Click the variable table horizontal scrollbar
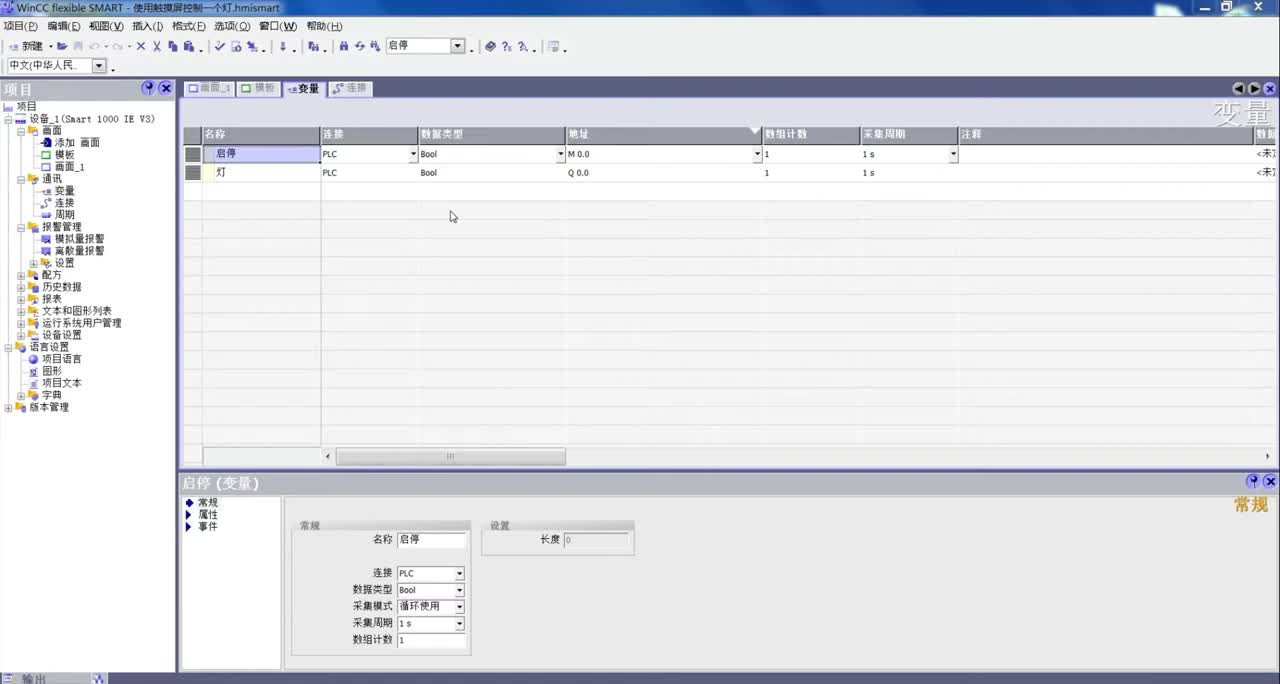 450,457
